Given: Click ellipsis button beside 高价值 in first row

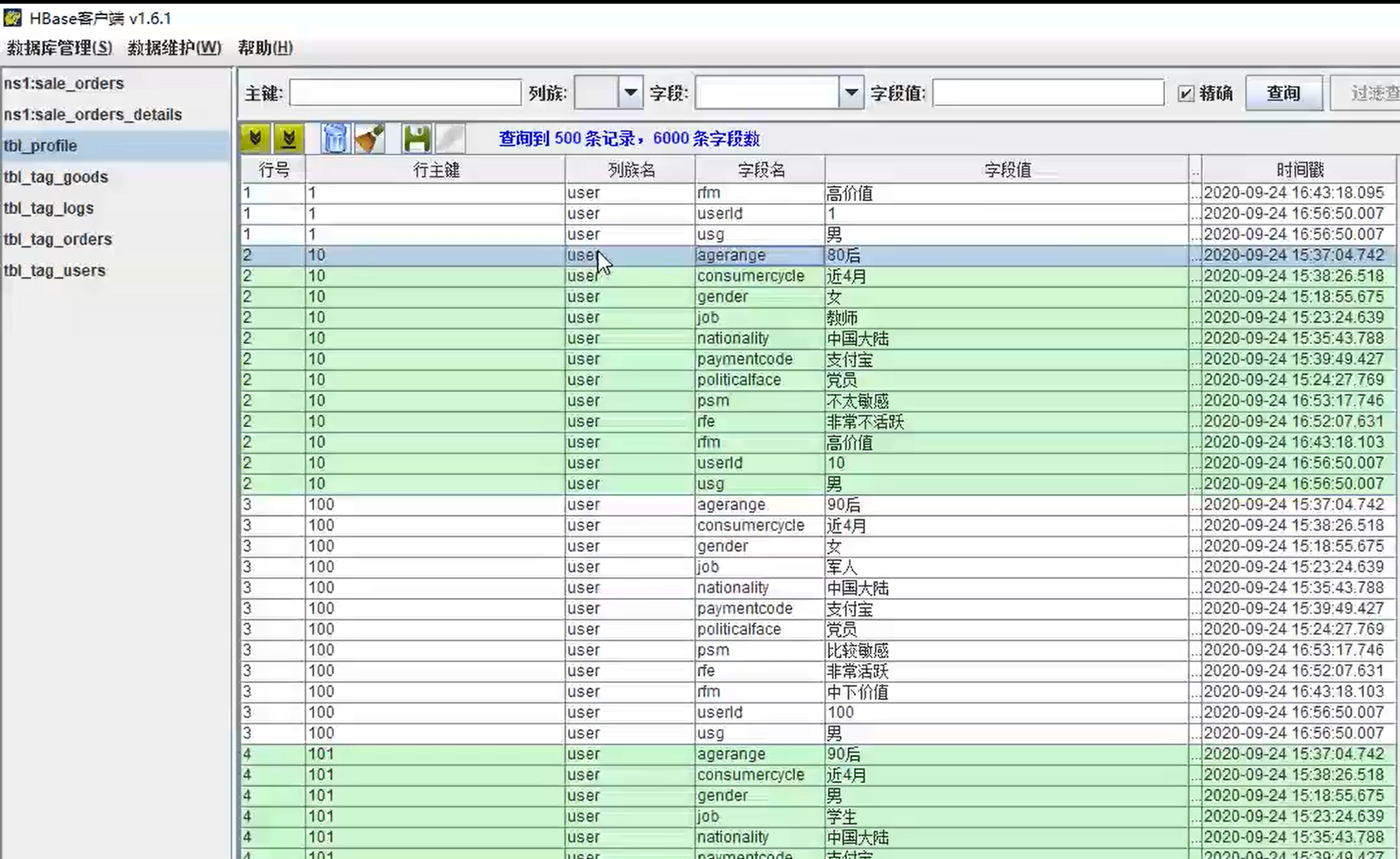Looking at the screenshot, I should pos(1195,193).
